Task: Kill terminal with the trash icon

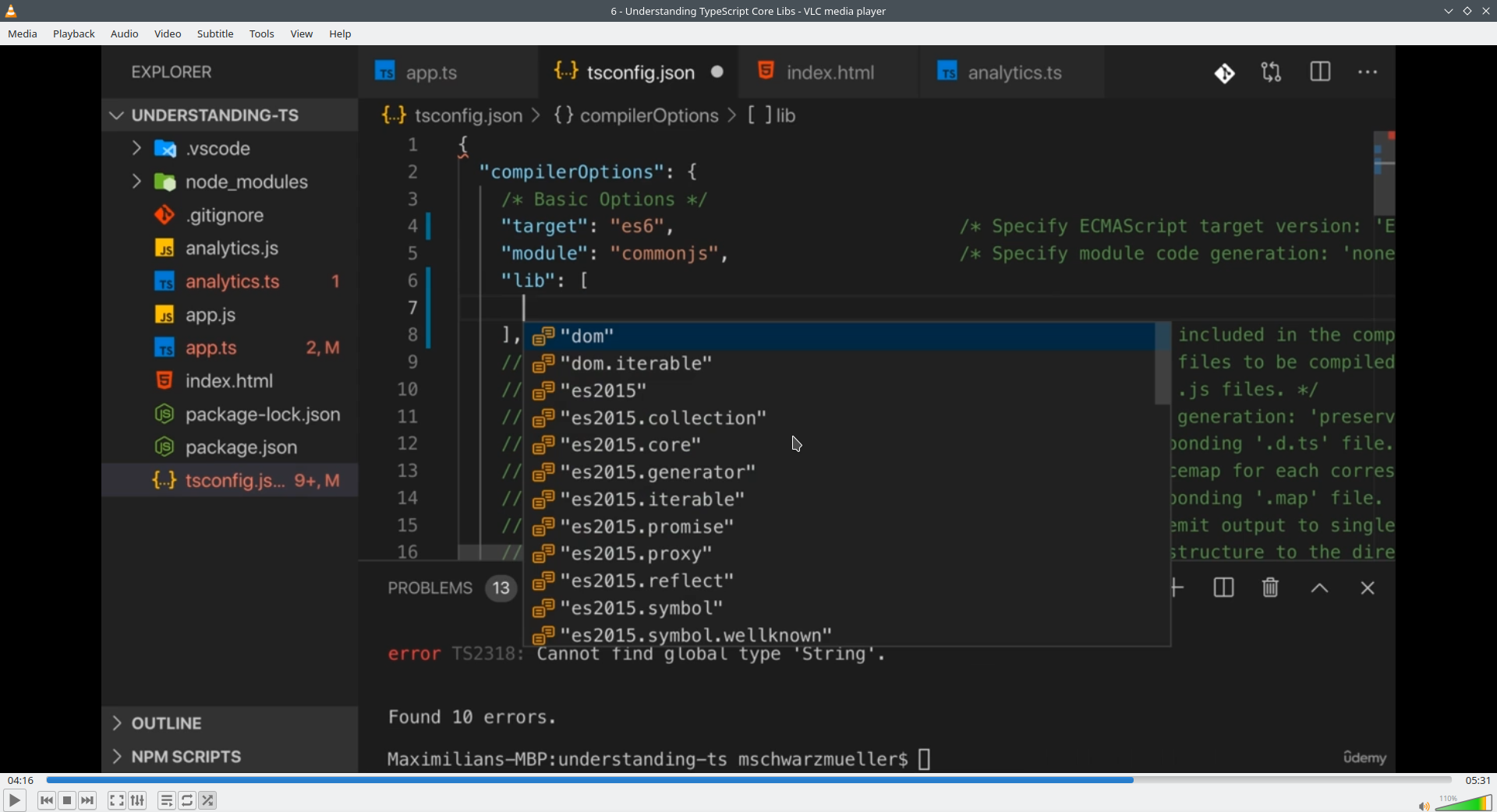Action: 1271,588
